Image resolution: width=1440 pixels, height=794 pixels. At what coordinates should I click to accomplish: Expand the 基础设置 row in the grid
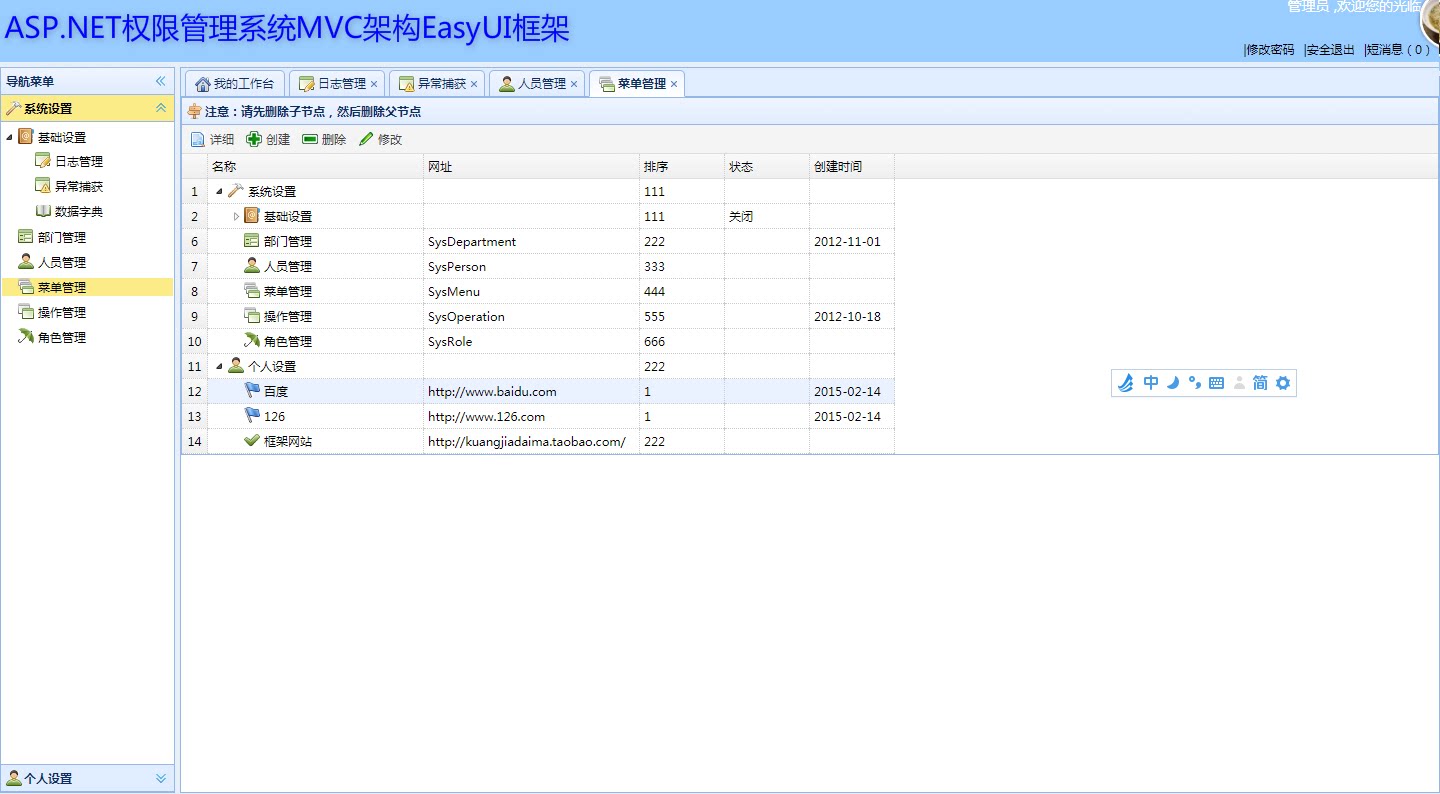[x=236, y=216]
